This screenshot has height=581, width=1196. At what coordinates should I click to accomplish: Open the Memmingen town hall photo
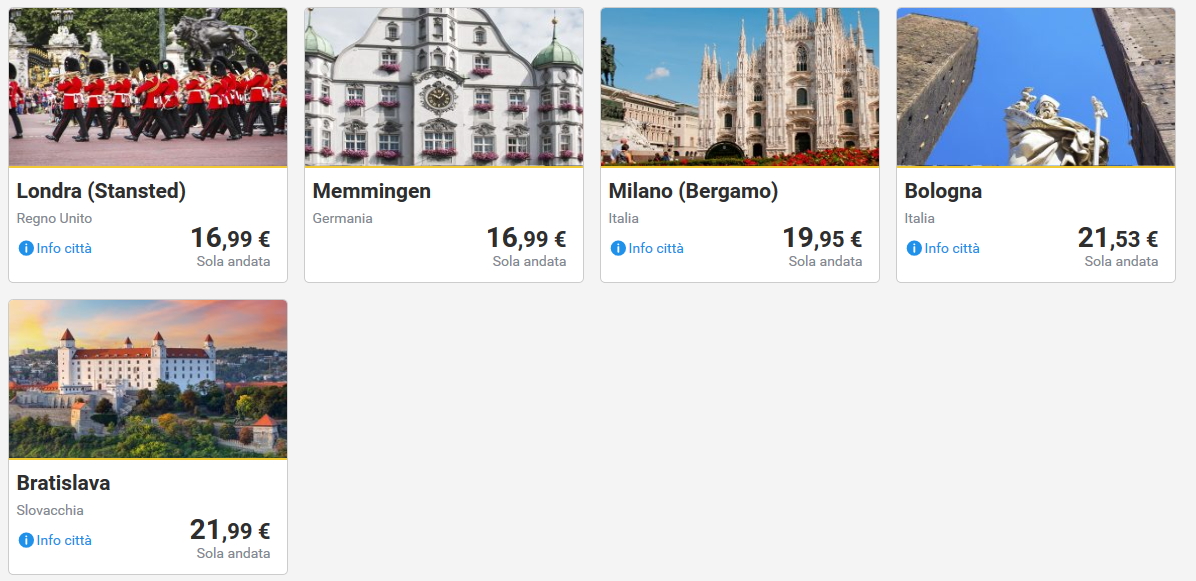pos(444,87)
